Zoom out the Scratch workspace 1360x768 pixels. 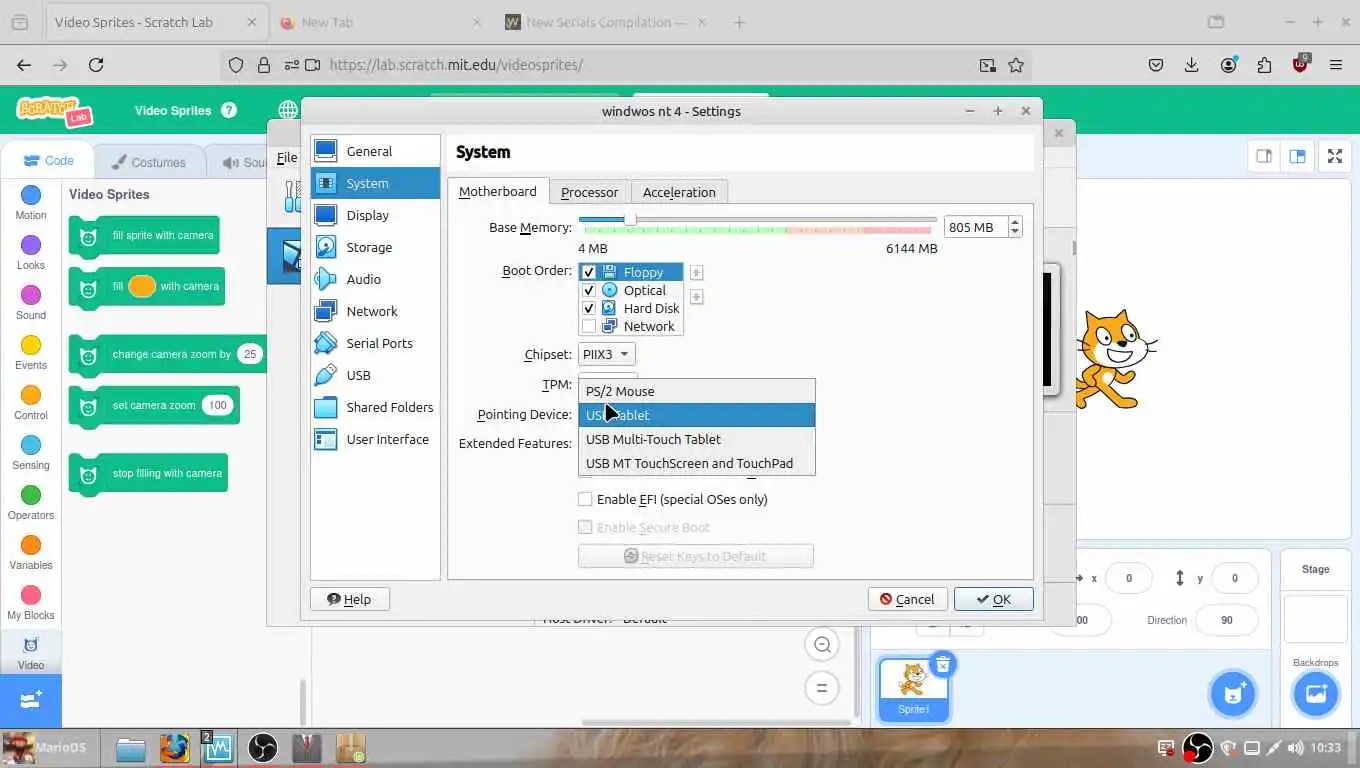tap(822, 645)
